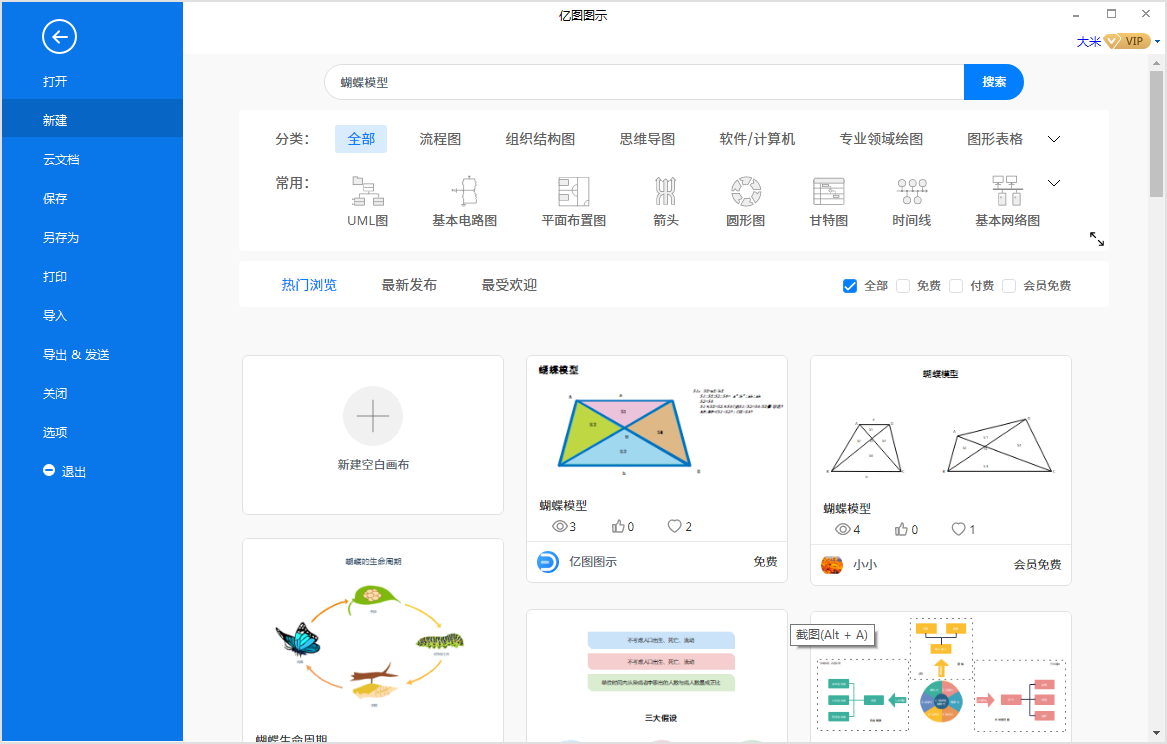The height and width of the screenshot is (744, 1167).
Task: Click the 新建空白画布 plus thumbnail
Action: [373, 416]
